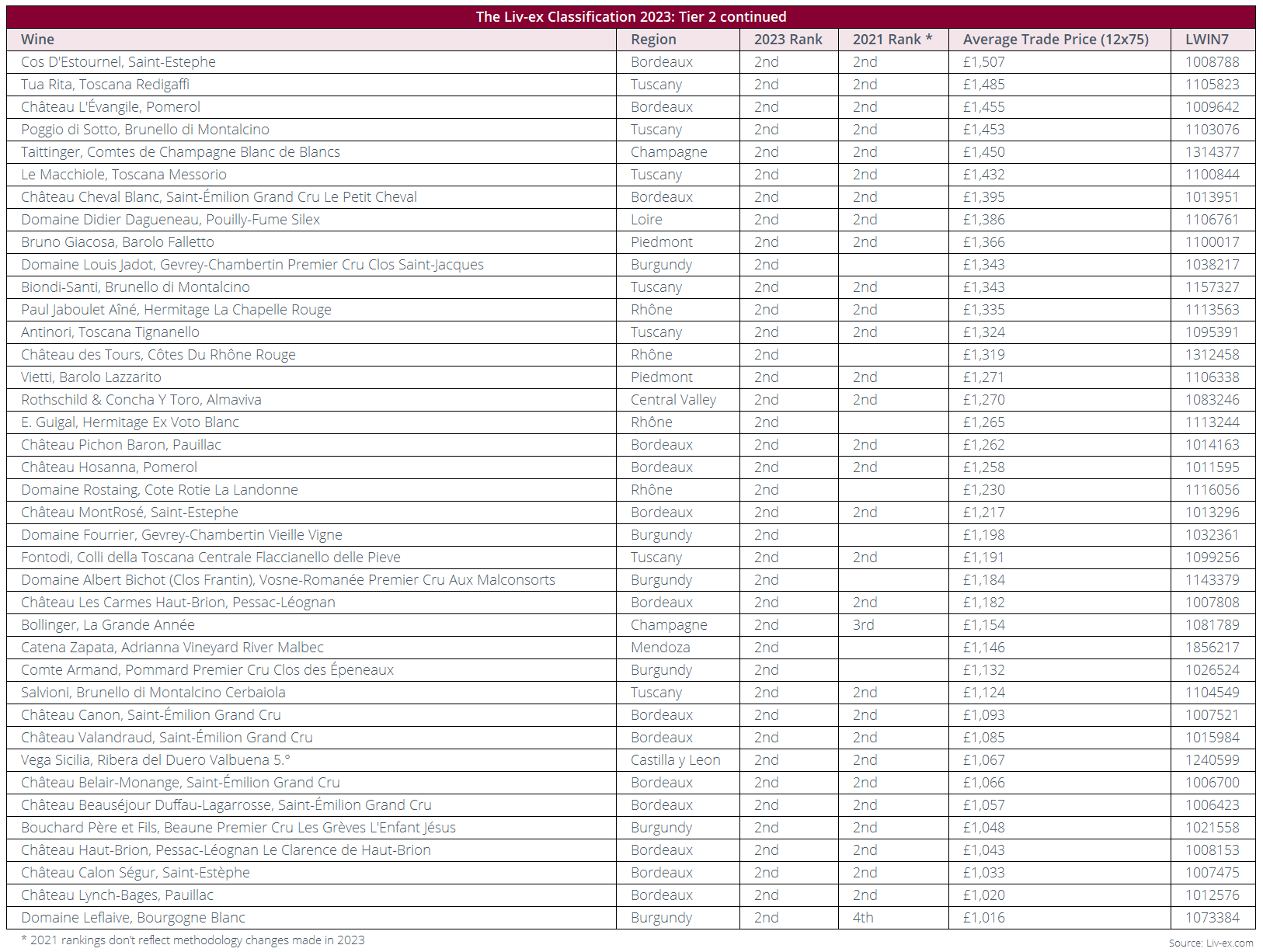The height and width of the screenshot is (952, 1263).
Task: Select 'Château Pichon Baron, Pauillac' wine name
Action: coord(121,445)
